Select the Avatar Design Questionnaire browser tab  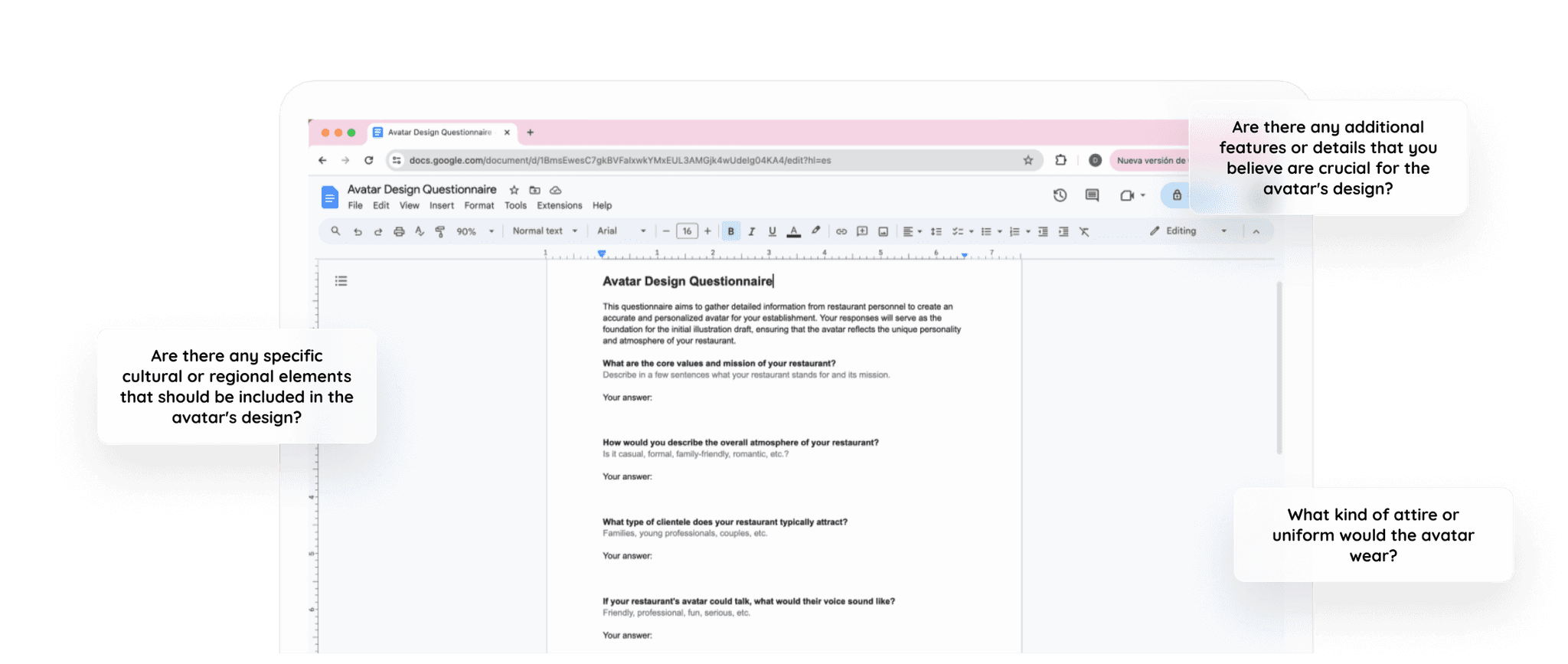[442, 132]
